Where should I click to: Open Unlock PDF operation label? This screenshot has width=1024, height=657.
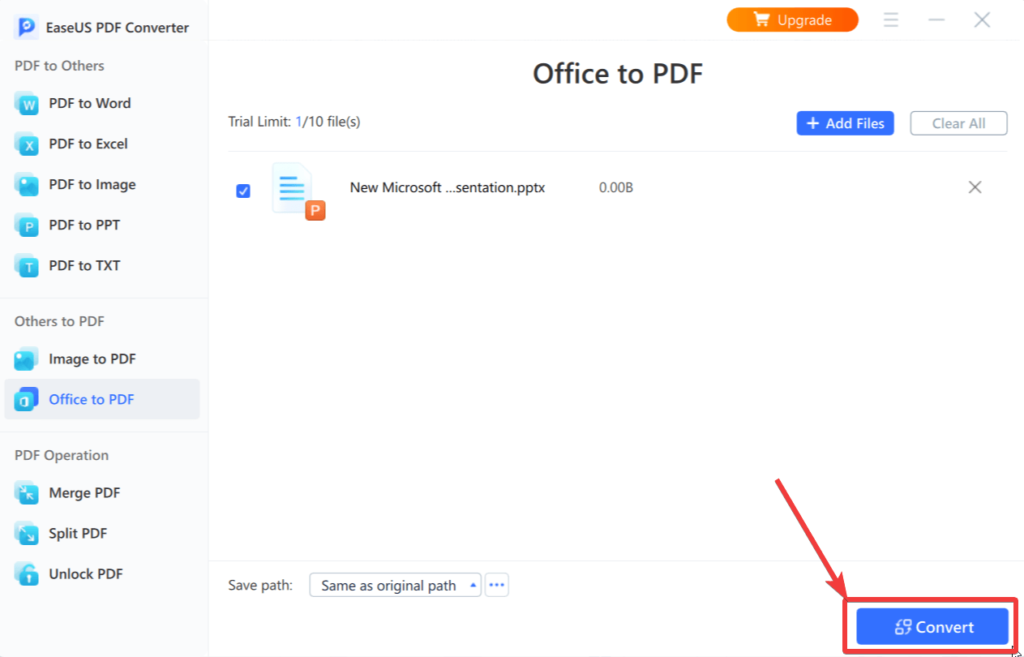click(x=86, y=573)
